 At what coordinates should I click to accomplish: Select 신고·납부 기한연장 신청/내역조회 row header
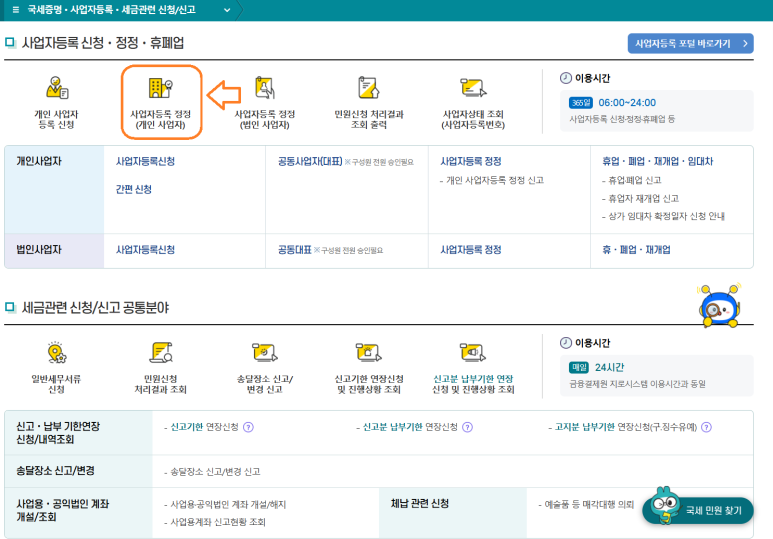click(79, 432)
